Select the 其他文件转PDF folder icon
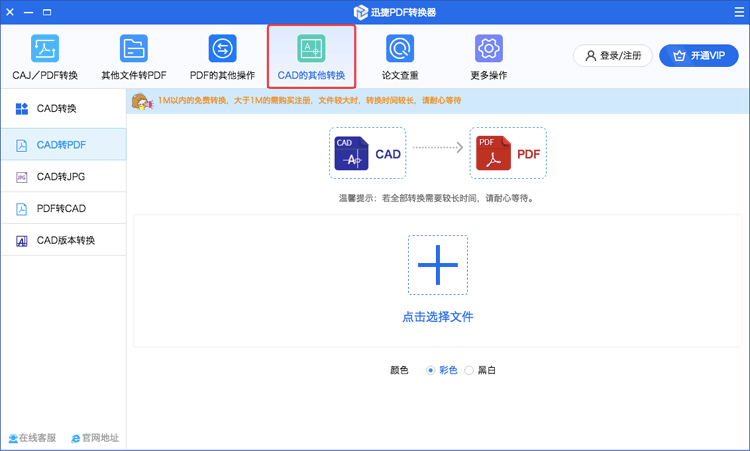 click(x=133, y=48)
